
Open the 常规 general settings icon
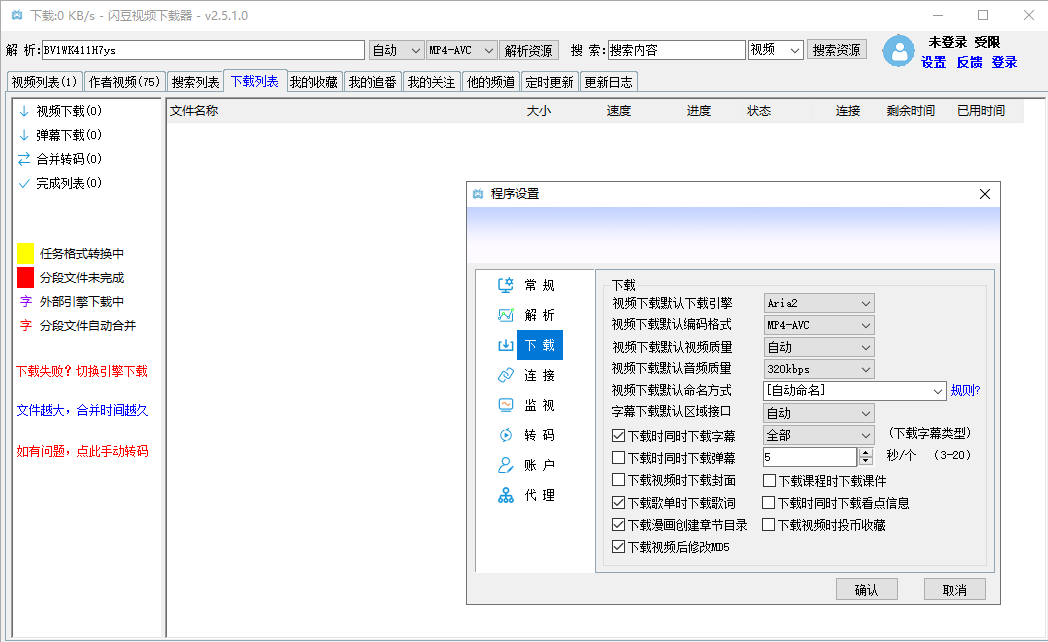click(506, 285)
